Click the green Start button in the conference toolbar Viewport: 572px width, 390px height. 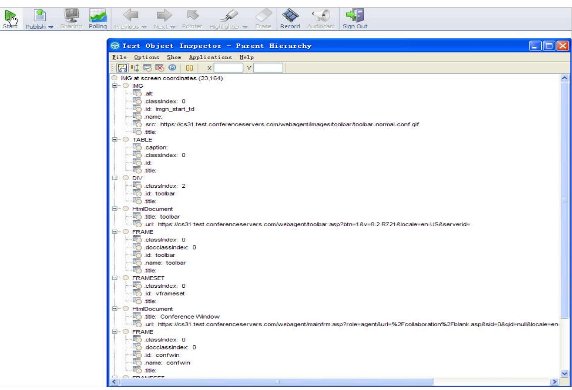[10, 16]
